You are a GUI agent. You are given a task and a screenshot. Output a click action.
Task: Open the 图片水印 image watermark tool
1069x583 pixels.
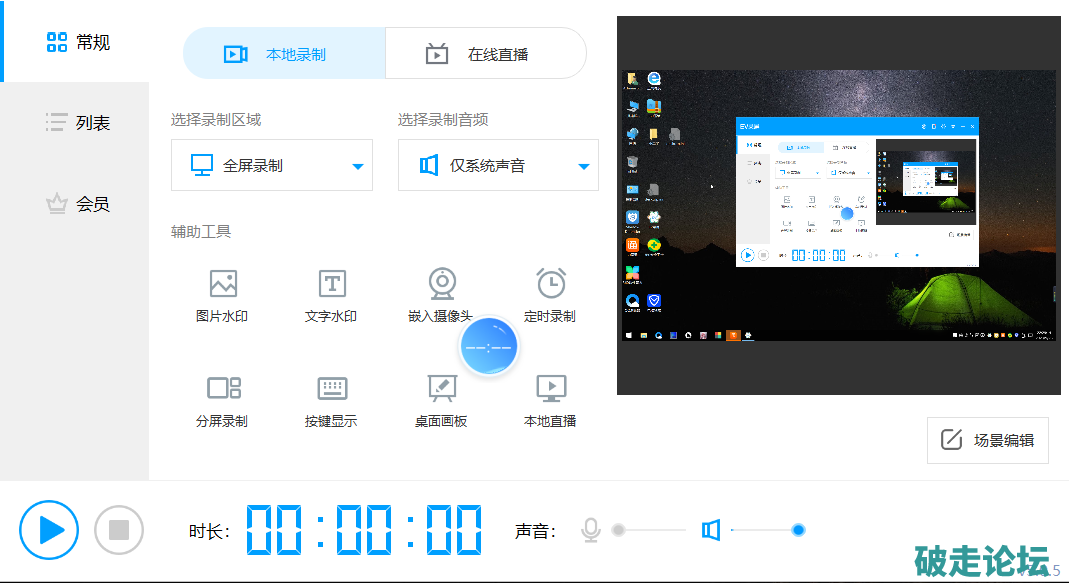(x=222, y=295)
